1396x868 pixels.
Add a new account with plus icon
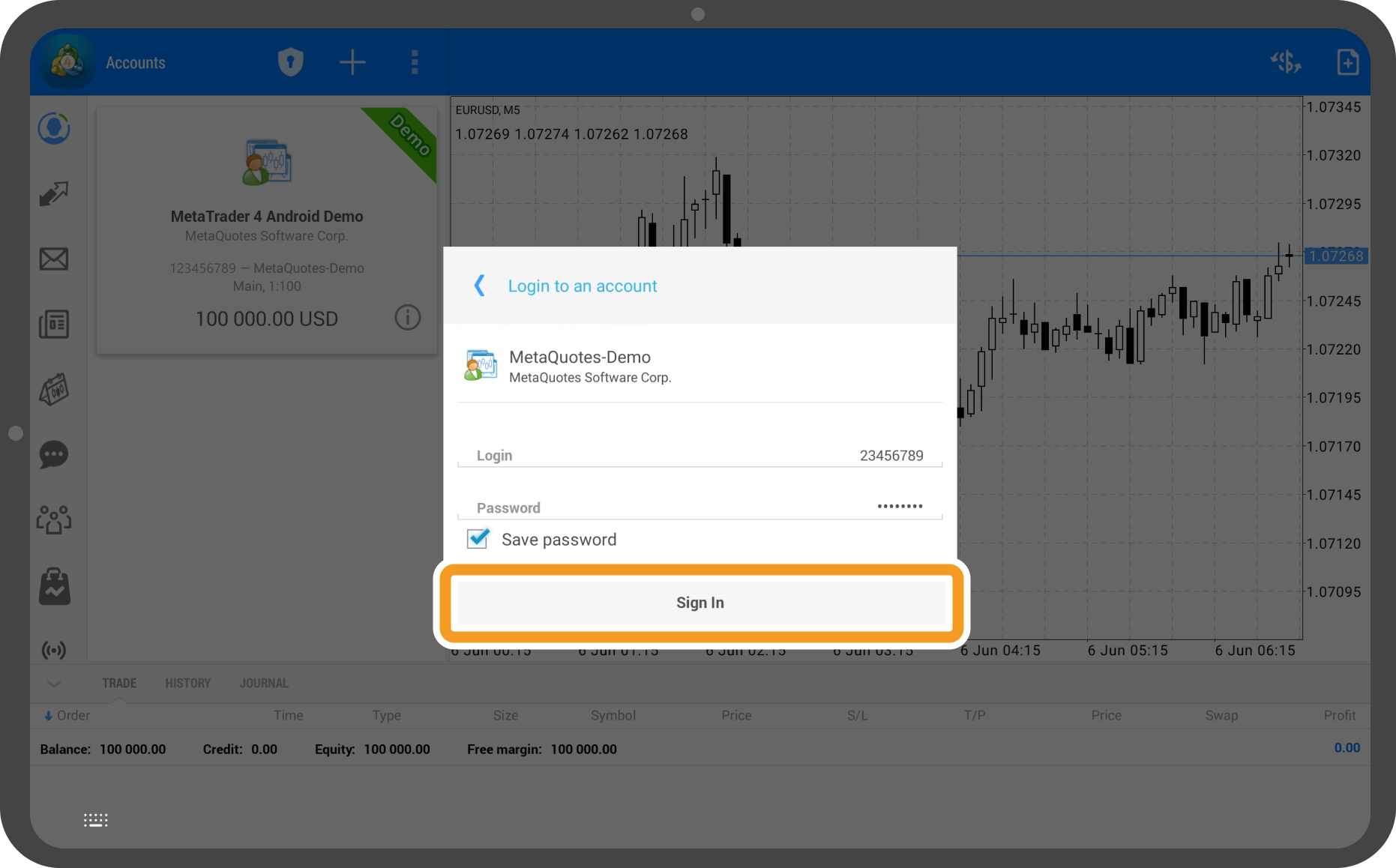point(352,62)
